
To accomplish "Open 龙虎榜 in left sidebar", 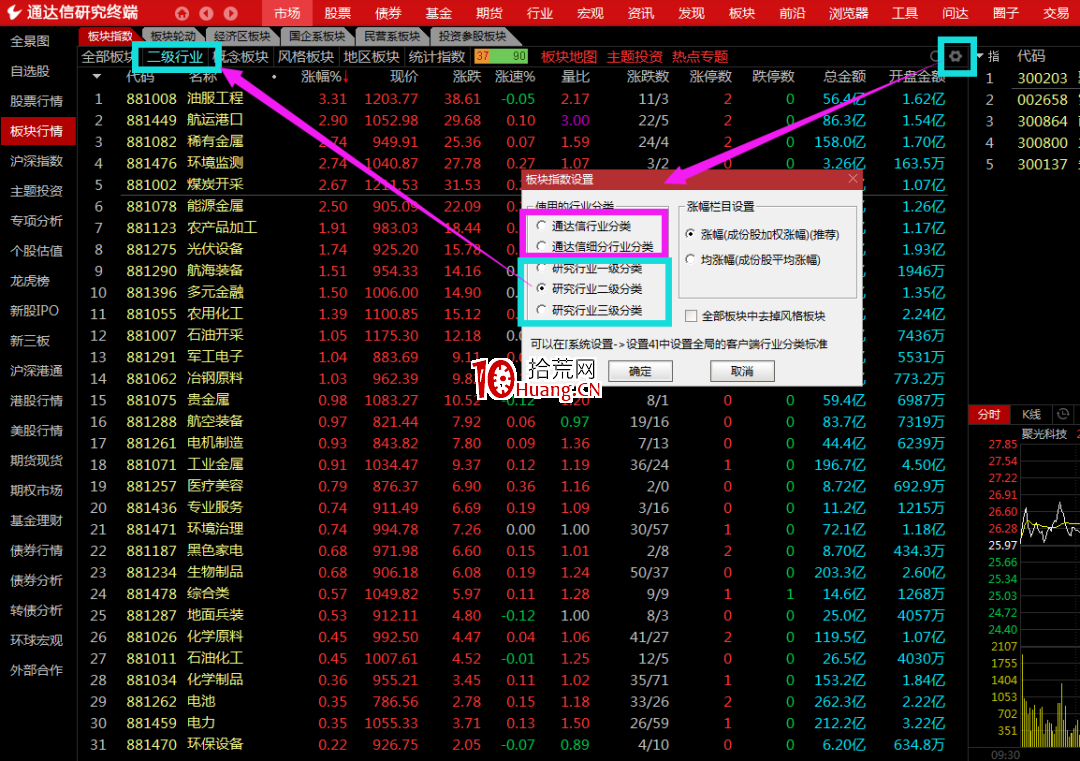I will point(30,281).
